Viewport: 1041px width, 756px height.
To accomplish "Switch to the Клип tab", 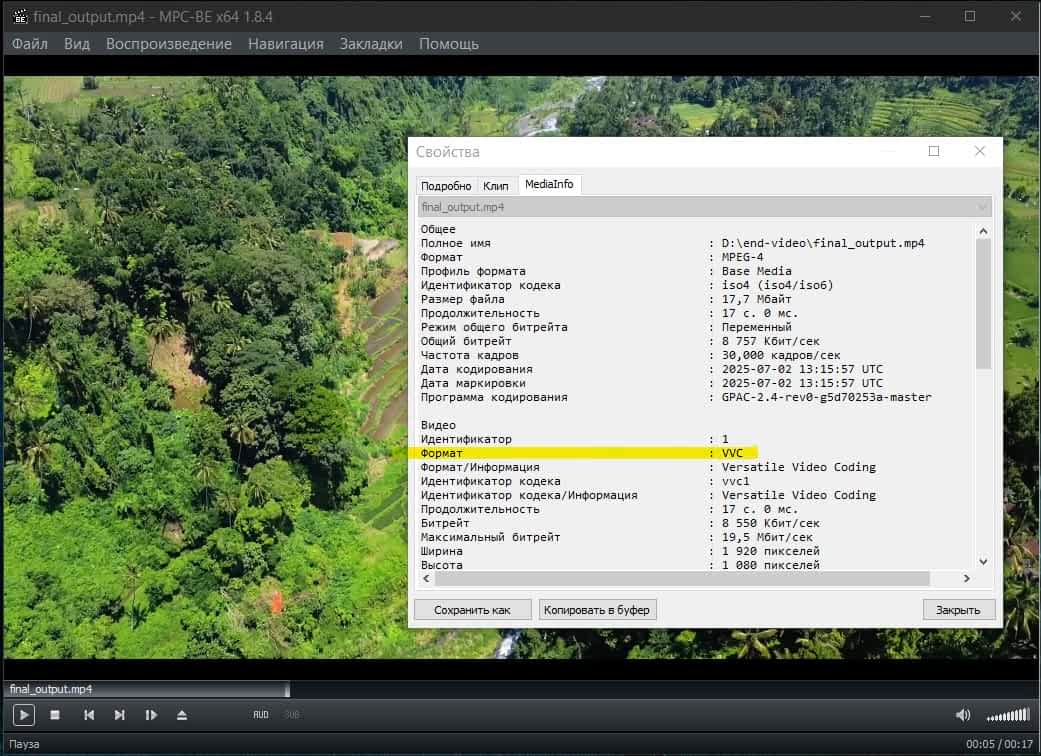I will click(x=496, y=186).
